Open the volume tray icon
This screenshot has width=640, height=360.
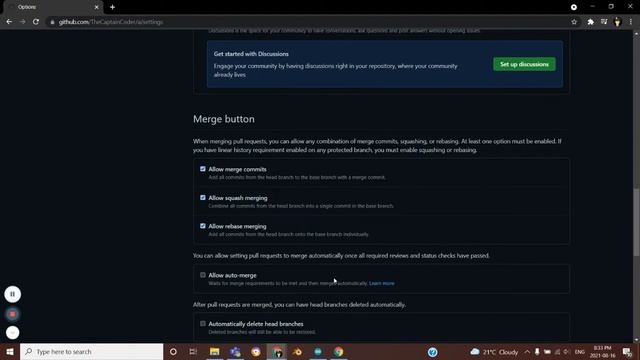[x=567, y=351]
